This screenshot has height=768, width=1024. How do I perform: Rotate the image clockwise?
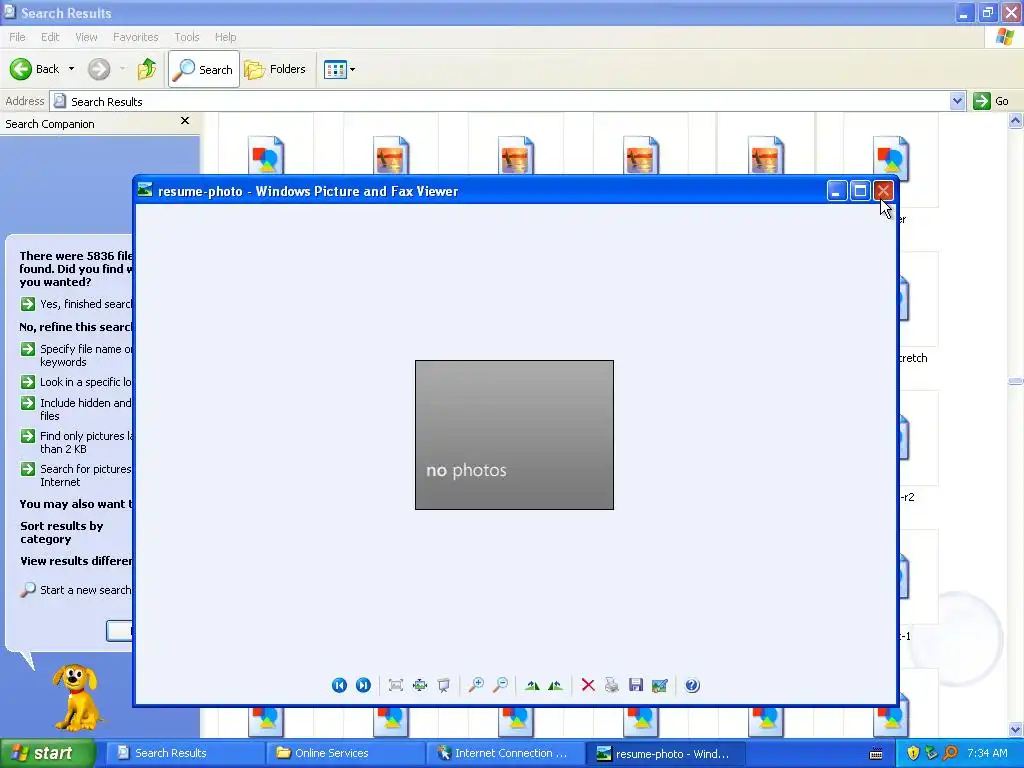(532, 685)
